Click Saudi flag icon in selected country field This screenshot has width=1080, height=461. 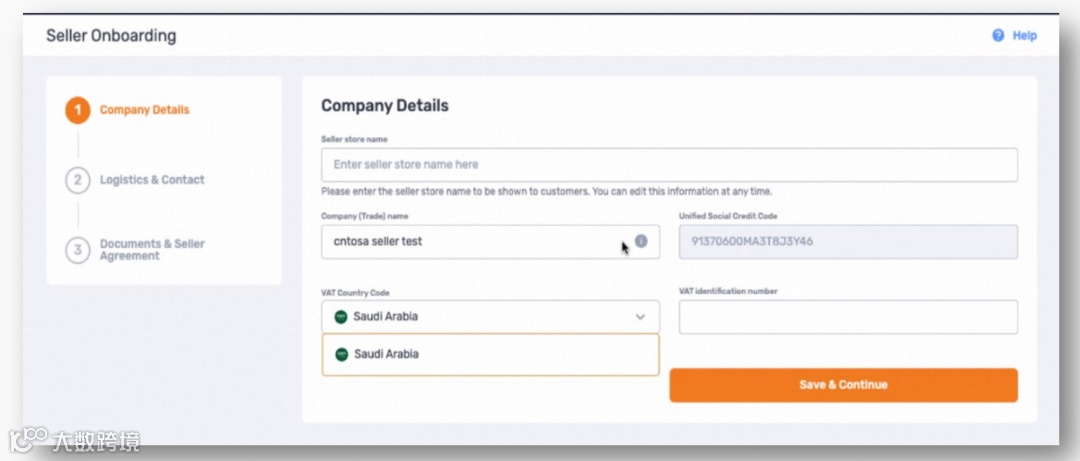[x=341, y=317]
